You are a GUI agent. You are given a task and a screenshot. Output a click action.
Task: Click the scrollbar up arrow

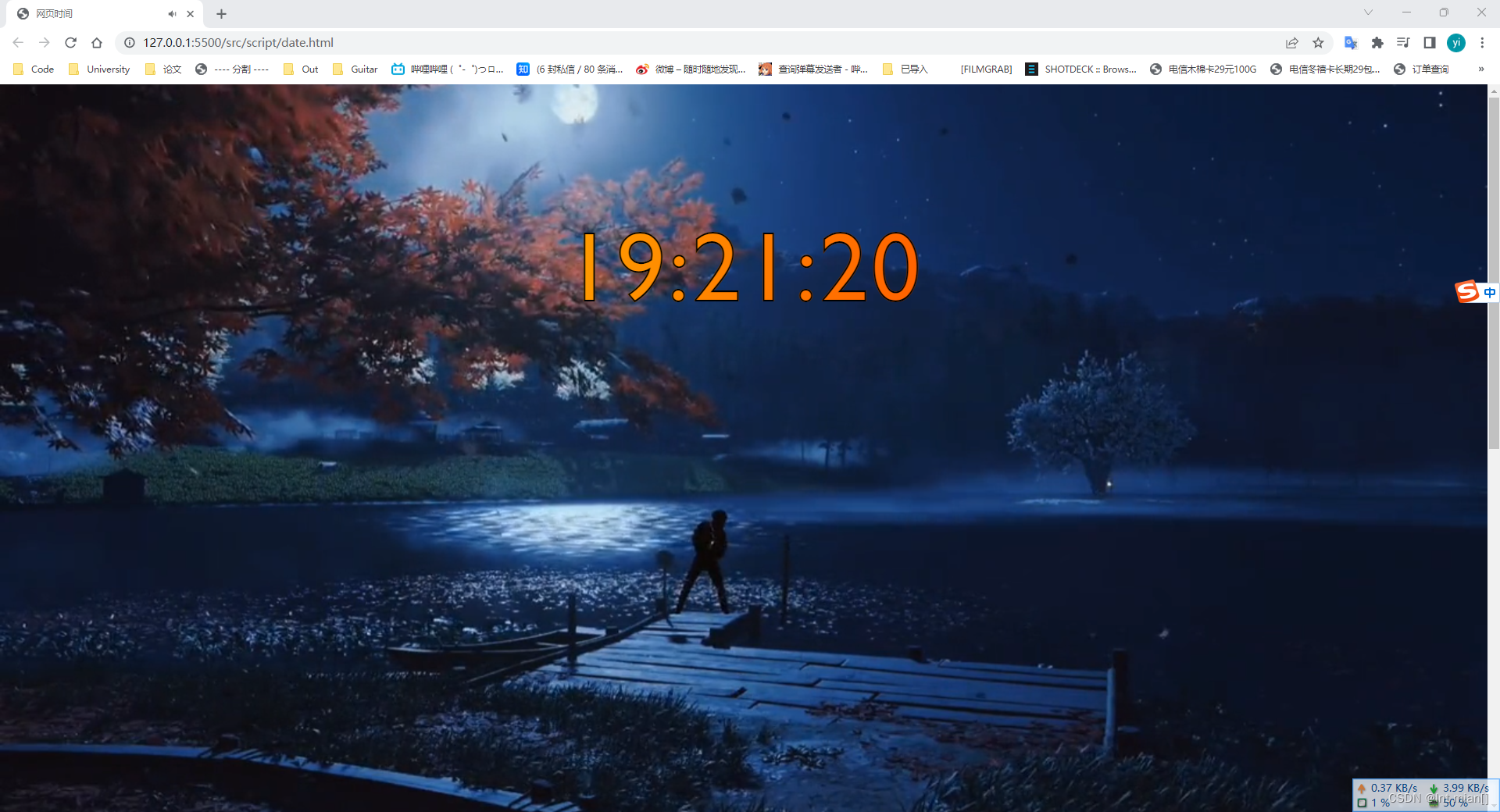point(1494,91)
